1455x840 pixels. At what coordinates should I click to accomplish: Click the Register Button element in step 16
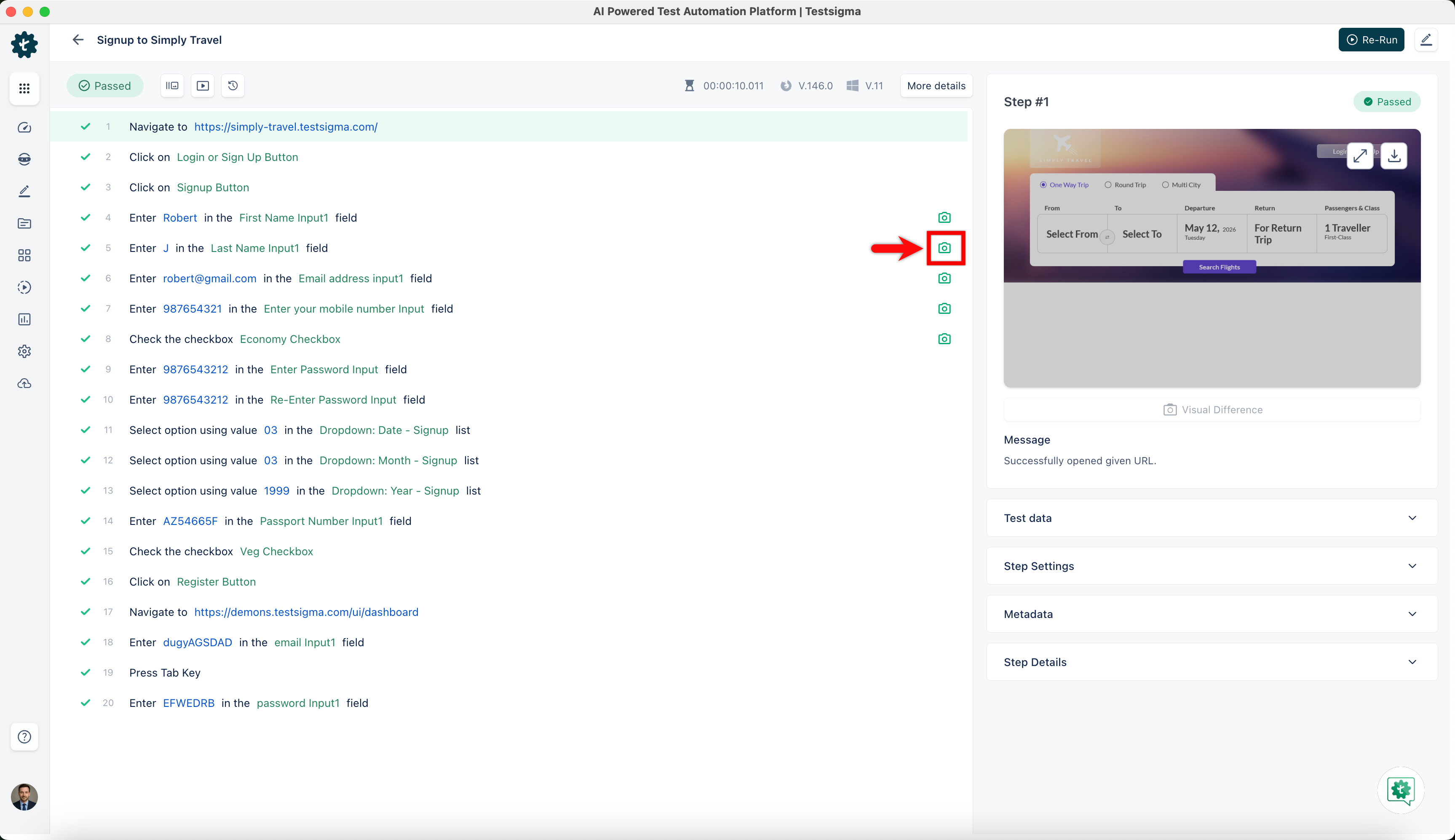tap(217, 581)
